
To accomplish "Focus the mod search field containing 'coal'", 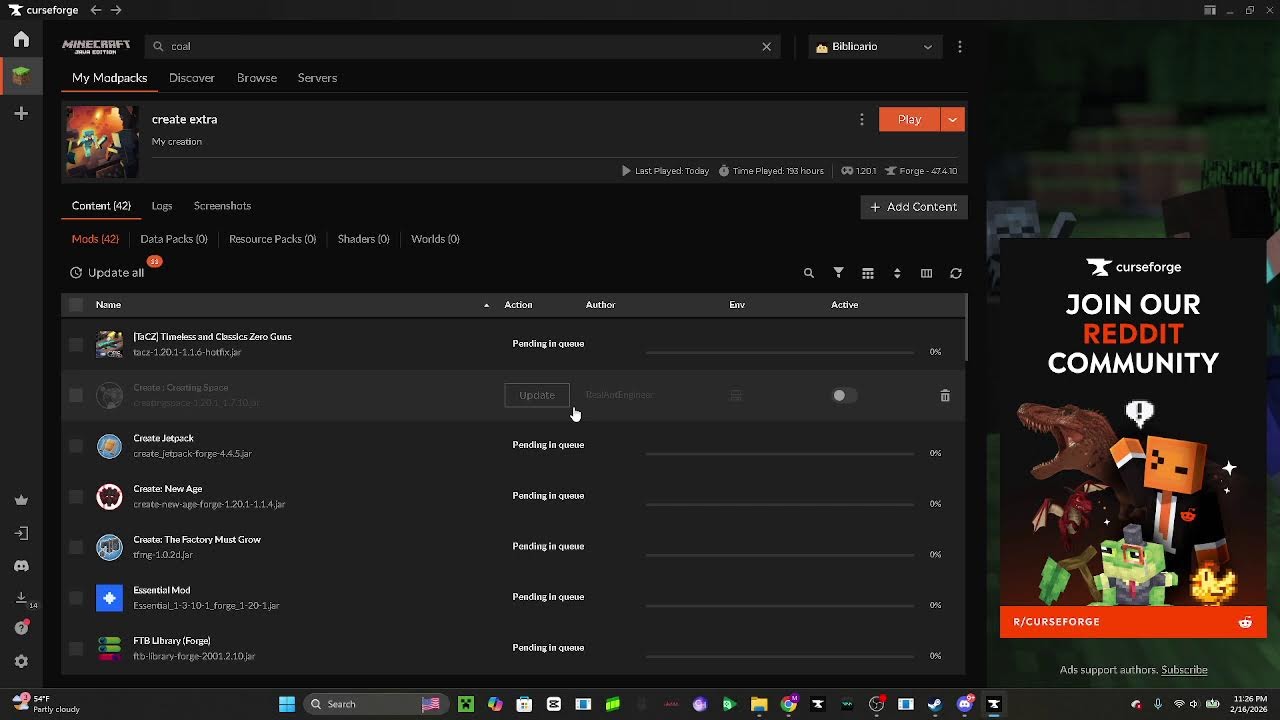I will pos(462,46).
